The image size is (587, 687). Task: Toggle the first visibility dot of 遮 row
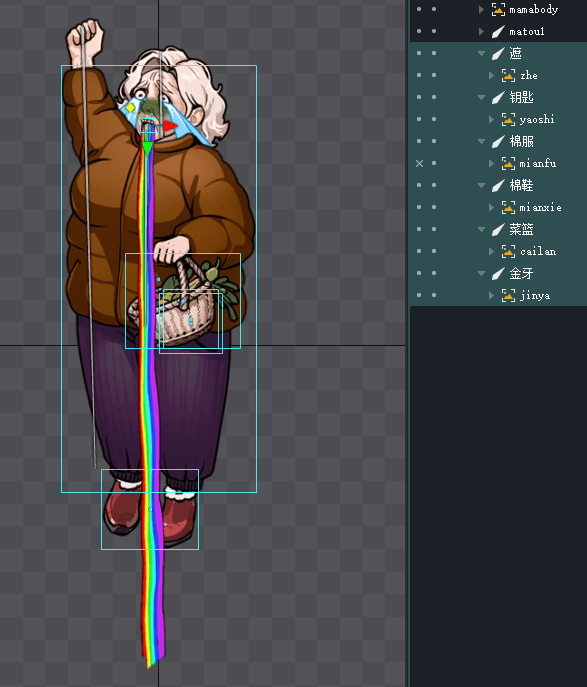pos(419,53)
